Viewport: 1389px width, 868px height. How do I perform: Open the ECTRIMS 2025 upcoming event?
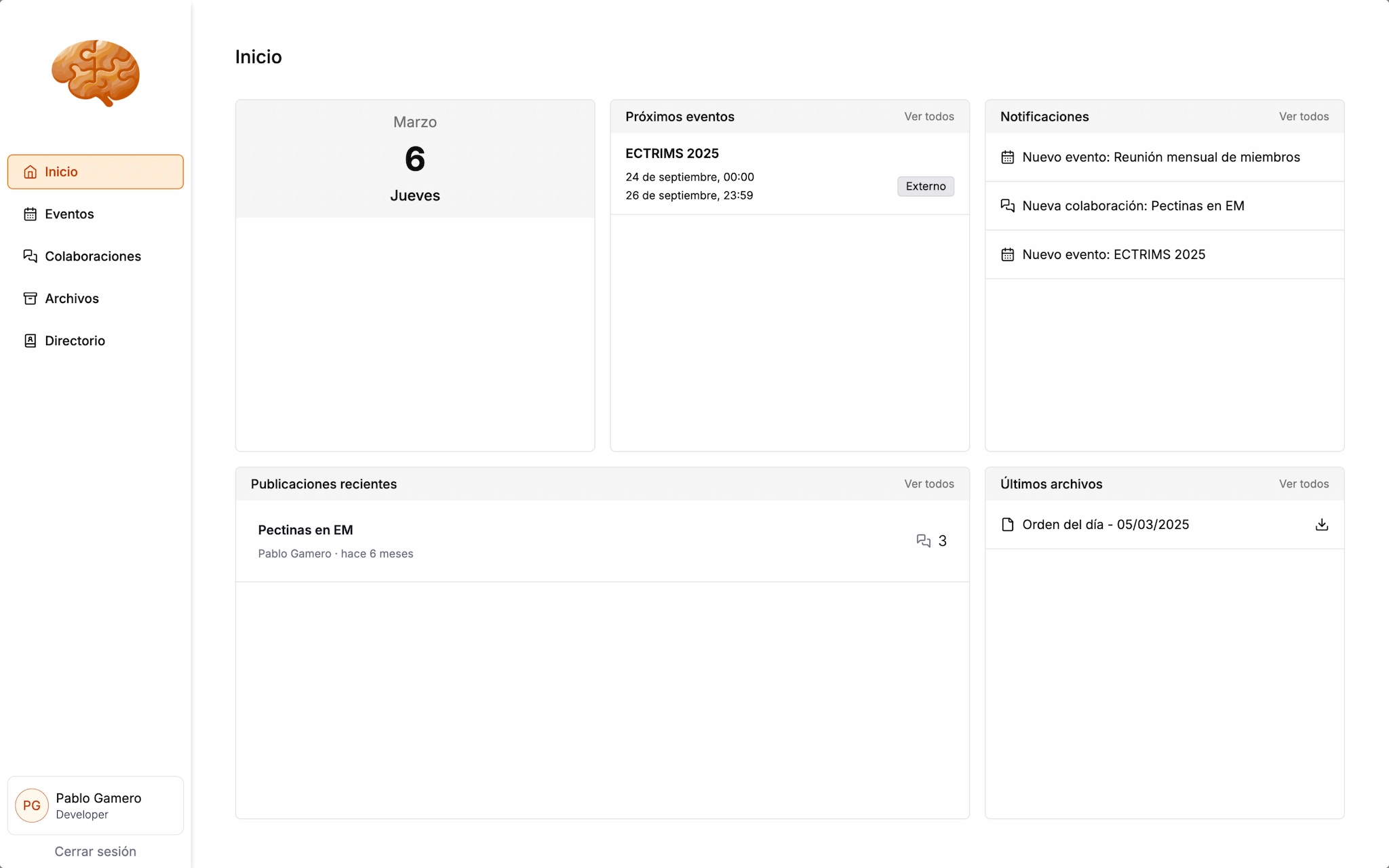671,154
